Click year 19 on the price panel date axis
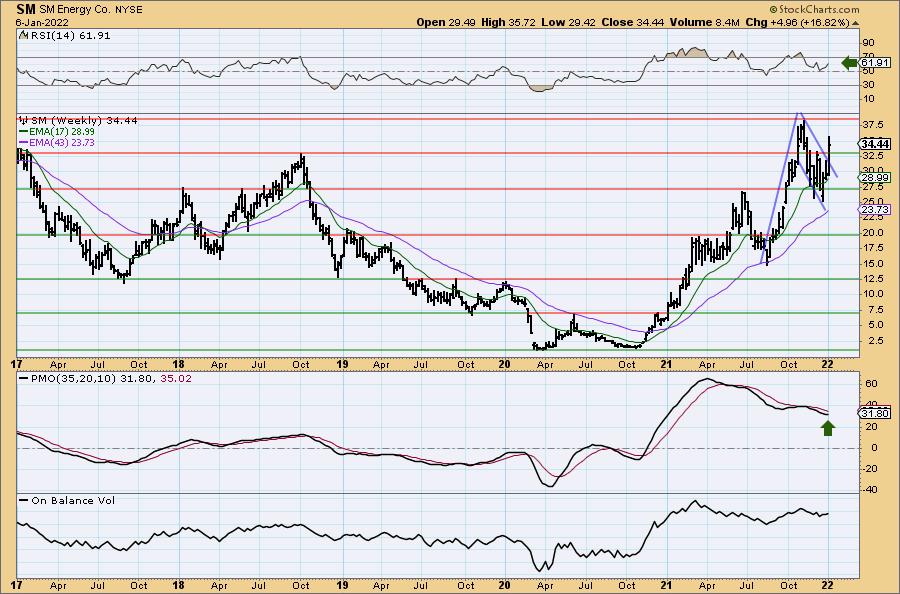This screenshot has height=594, width=900. point(342,364)
